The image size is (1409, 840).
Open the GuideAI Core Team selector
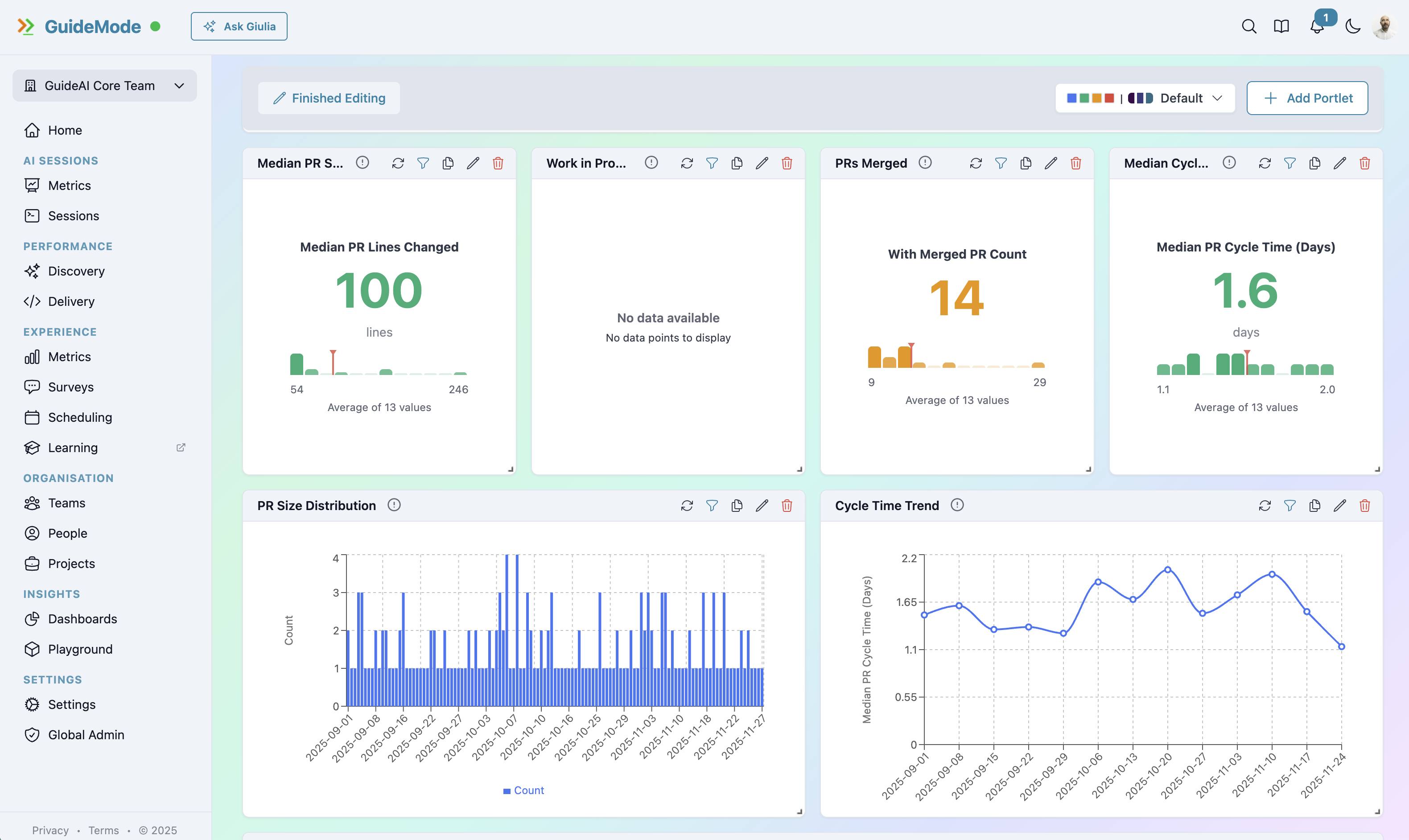pyautogui.click(x=104, y=86)
